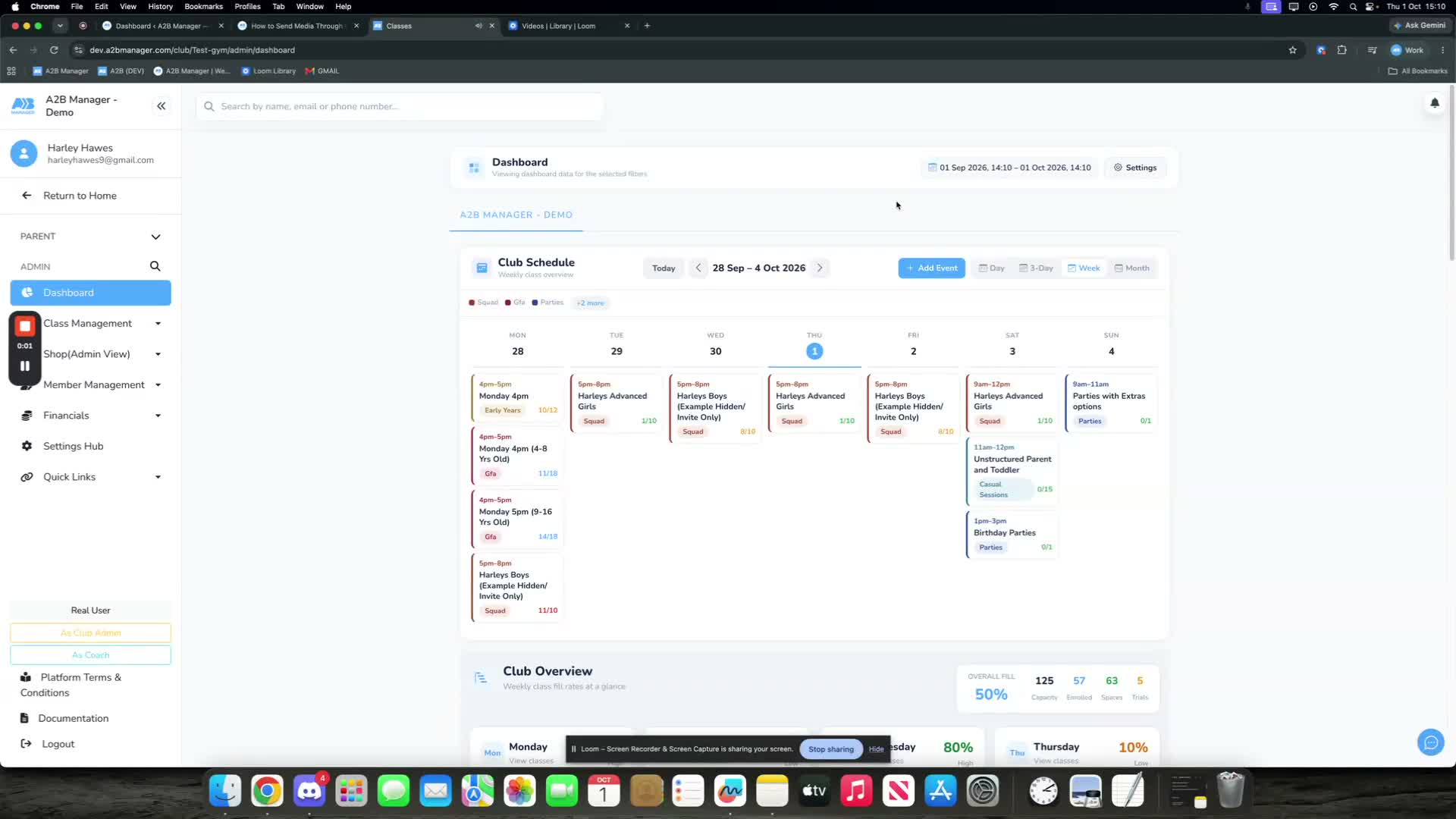Switch schedule to Week view
The image size is (1456, 819).
point(1084,268)
